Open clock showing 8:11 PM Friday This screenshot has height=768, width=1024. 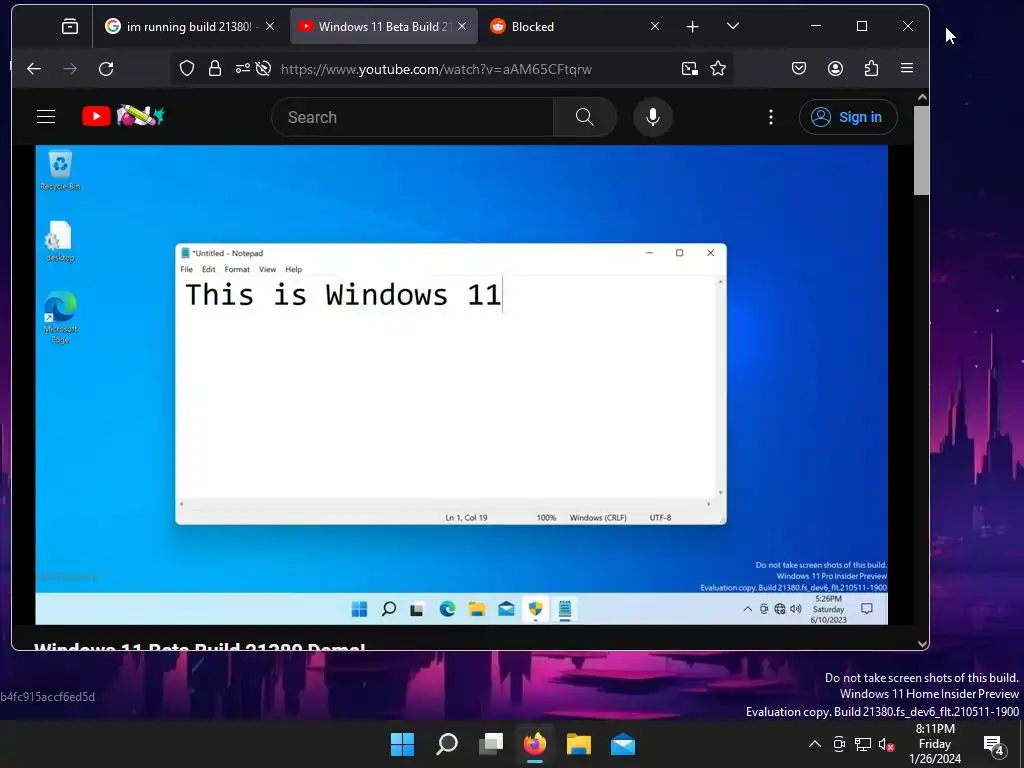935,744
